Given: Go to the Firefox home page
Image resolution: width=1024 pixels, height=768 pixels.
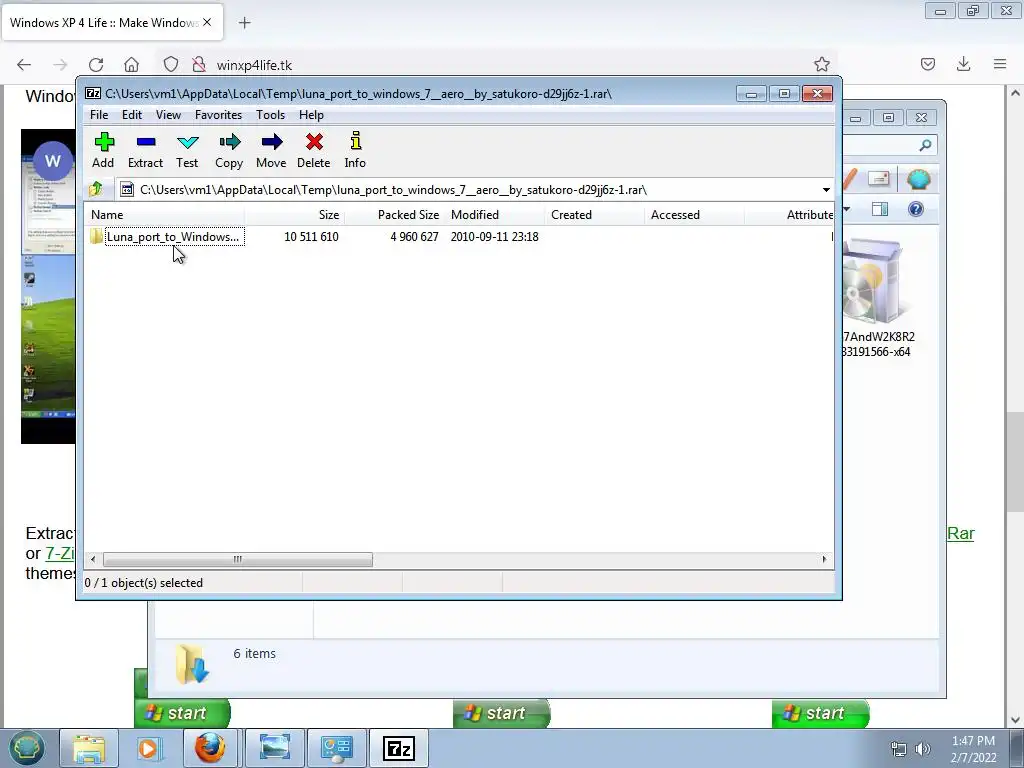Looking at the screenshot, I should click(x=131, y=65).
